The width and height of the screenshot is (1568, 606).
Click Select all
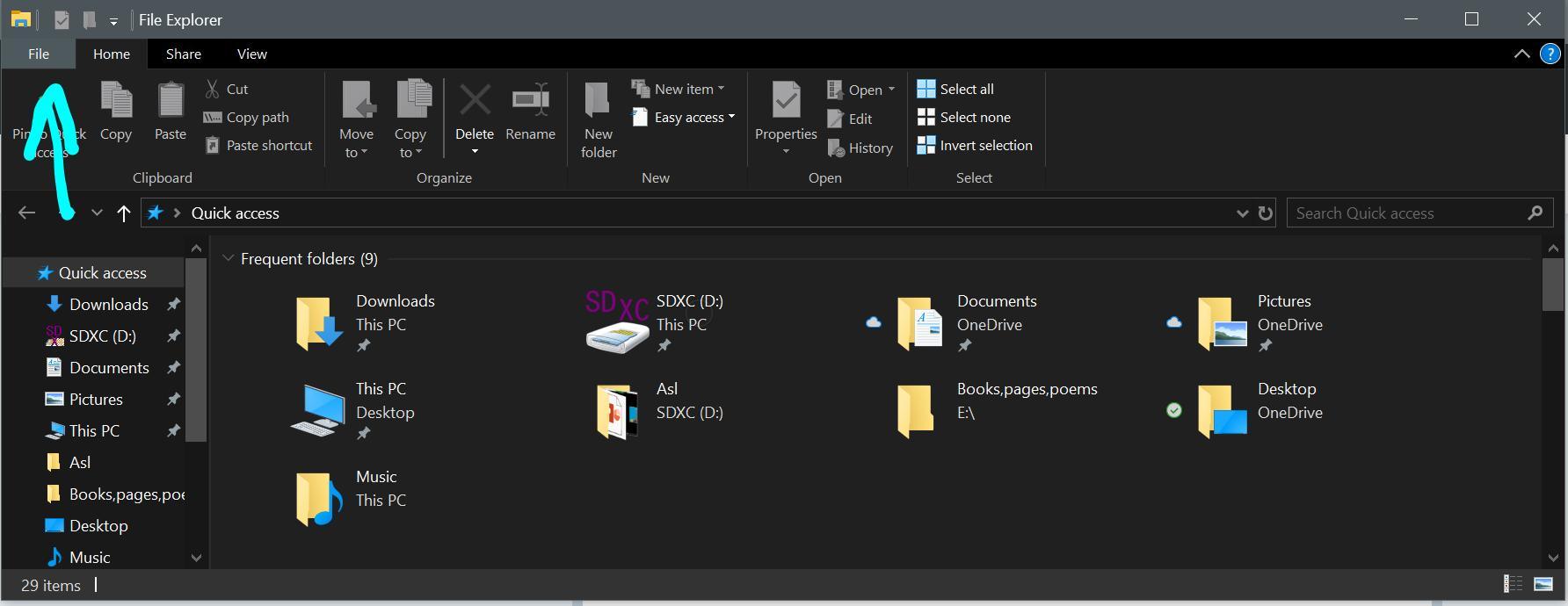pos(955,89)
